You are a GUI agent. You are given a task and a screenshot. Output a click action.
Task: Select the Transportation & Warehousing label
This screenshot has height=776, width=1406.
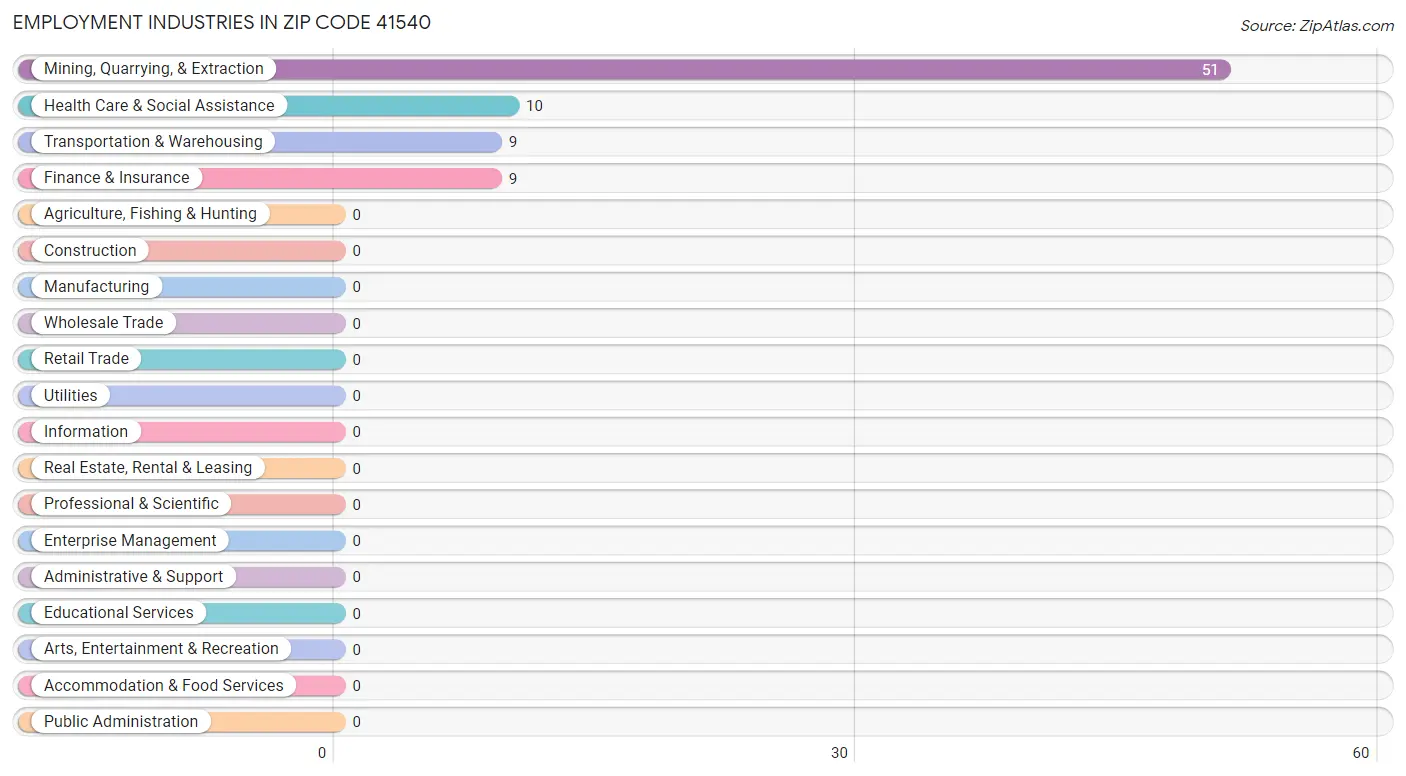[153, 142]
